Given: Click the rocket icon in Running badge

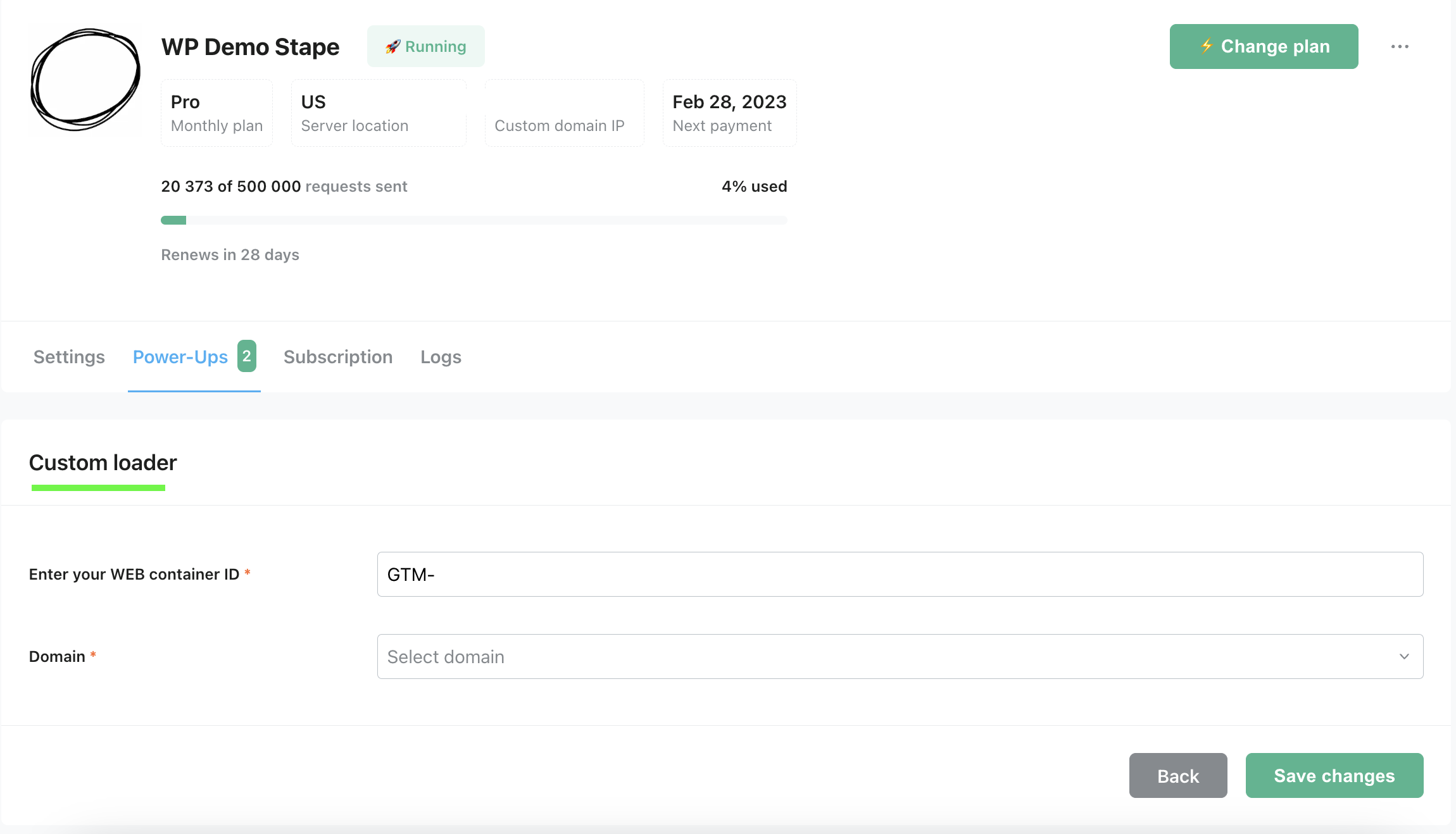Looking at the screenshot, I should [x=394, y=46].
